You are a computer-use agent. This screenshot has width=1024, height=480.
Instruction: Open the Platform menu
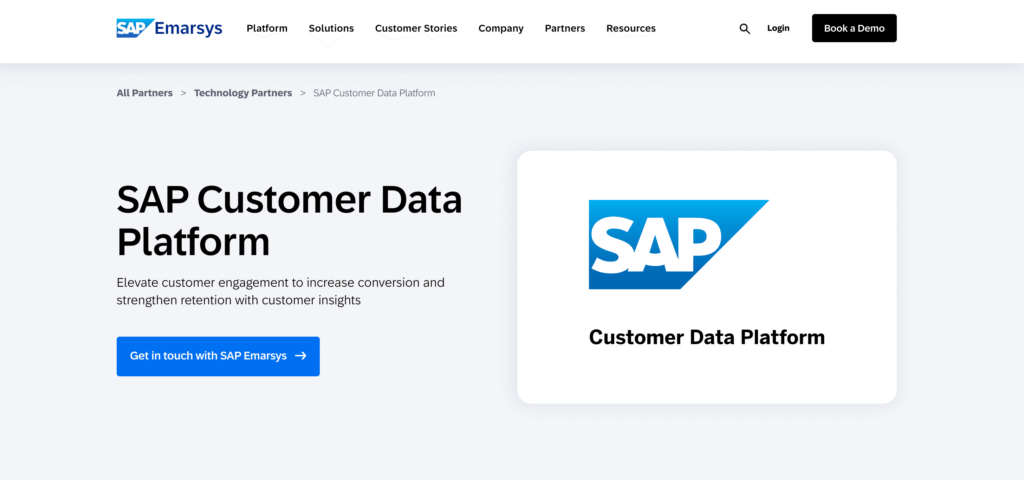267,28
